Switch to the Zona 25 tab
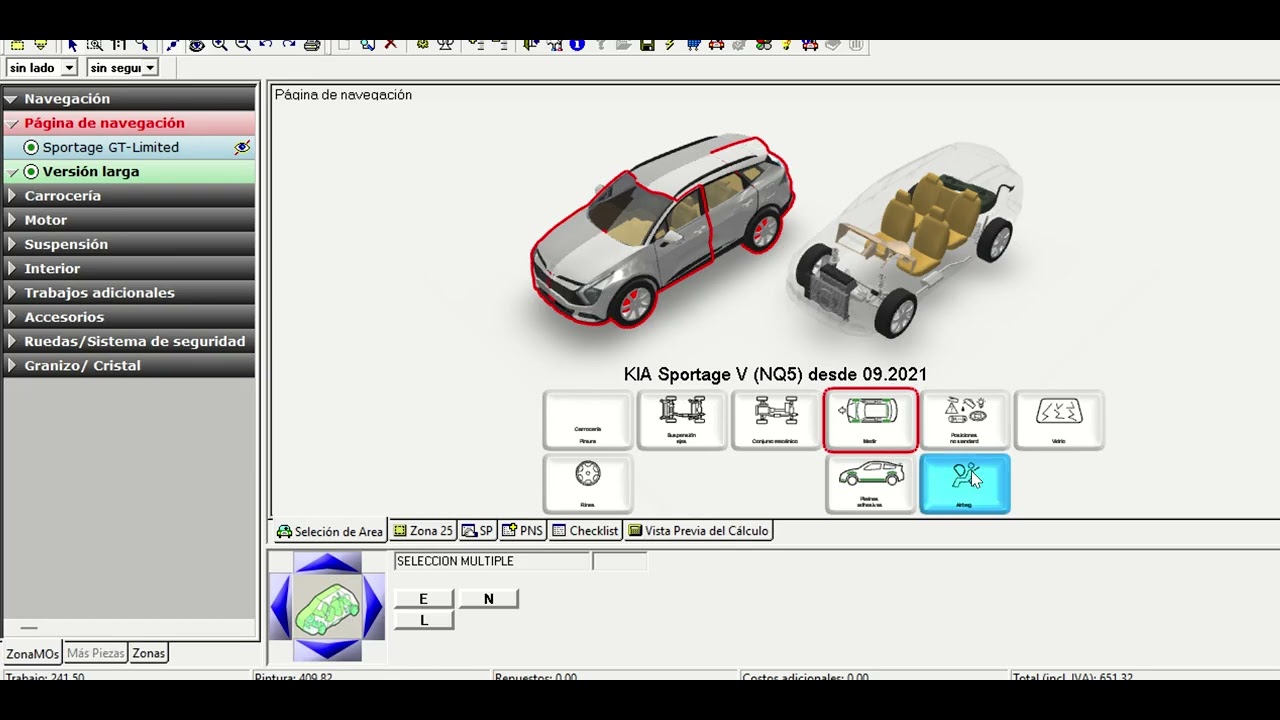The image size is (1280, 720). pos(423,531)
